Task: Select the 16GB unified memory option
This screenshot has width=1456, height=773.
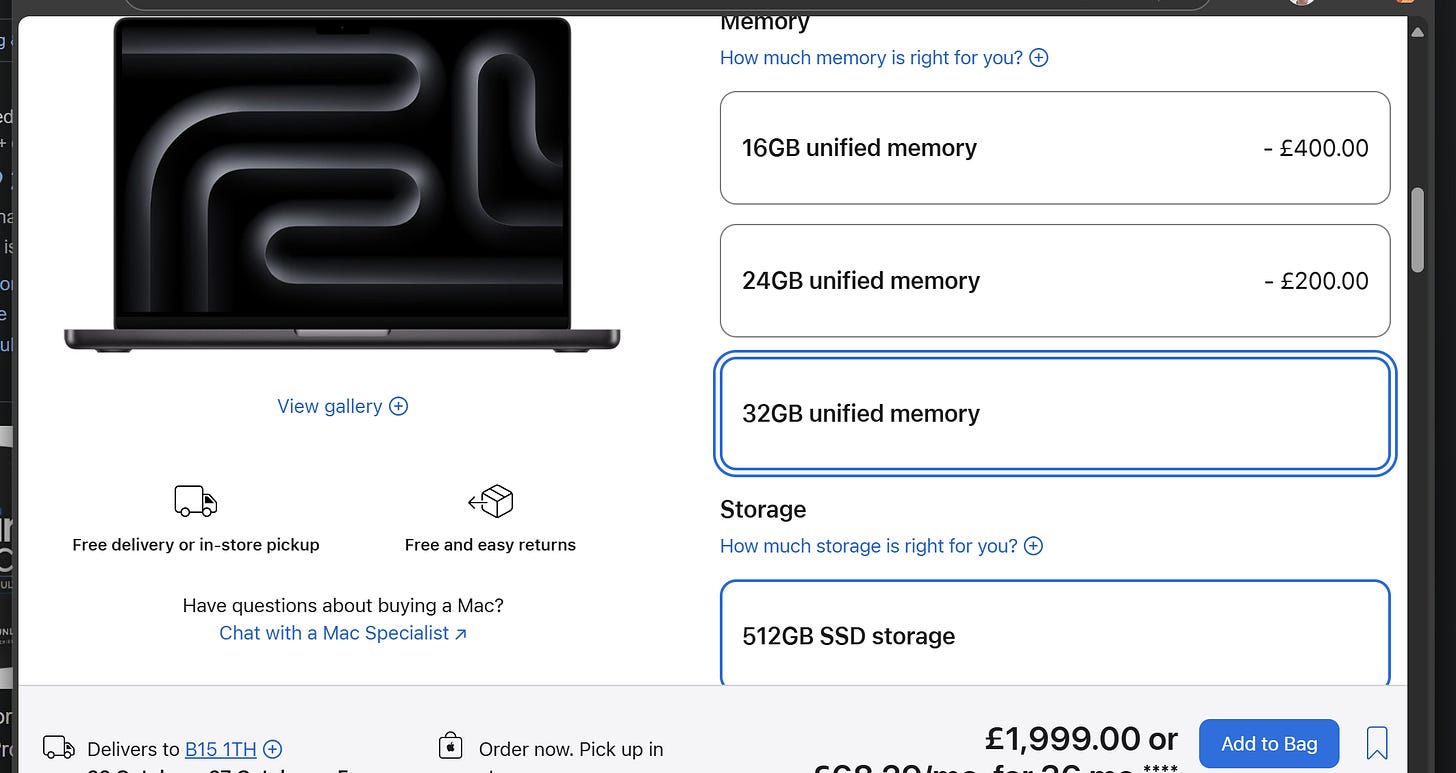Action: click(x=1055, y=148)
